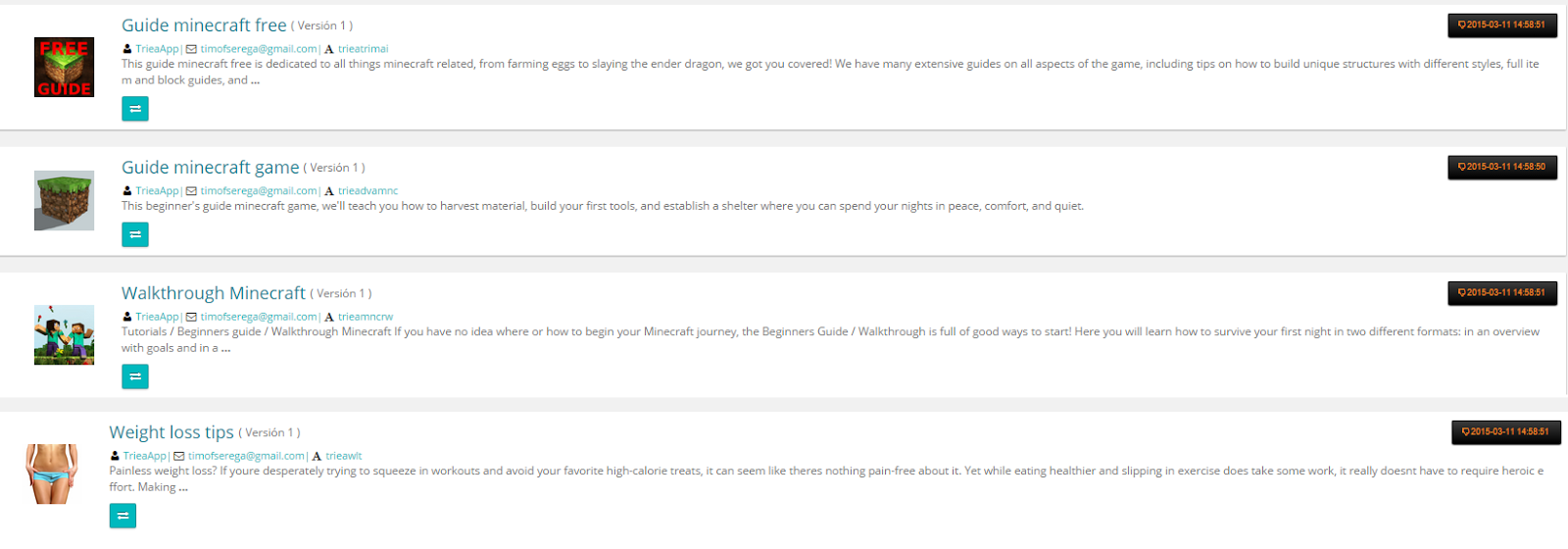The image size is (1568, 549).
Task: Click the timestamp badge for Guide minecraft free
Action: (x=1501, y=25)
